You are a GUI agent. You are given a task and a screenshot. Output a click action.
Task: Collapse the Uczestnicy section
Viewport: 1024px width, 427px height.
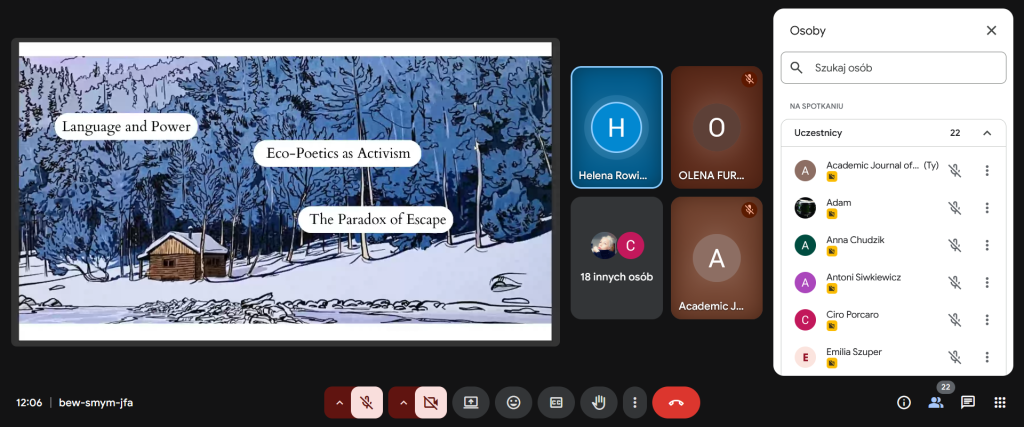pyautogui.click(x=987, y=133)
